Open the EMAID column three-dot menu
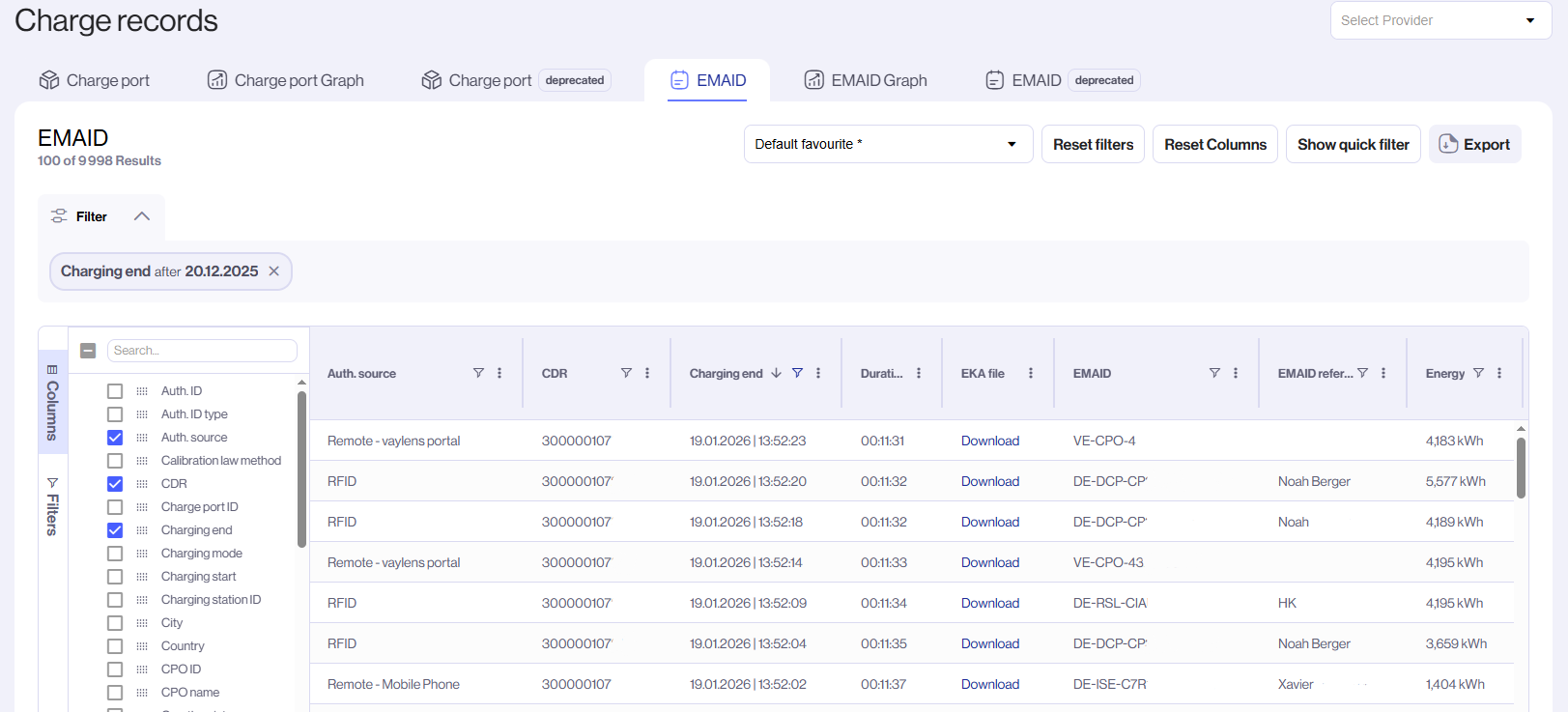The height and width of the screenshot is (712, 1568). (x=1236, y=373)
